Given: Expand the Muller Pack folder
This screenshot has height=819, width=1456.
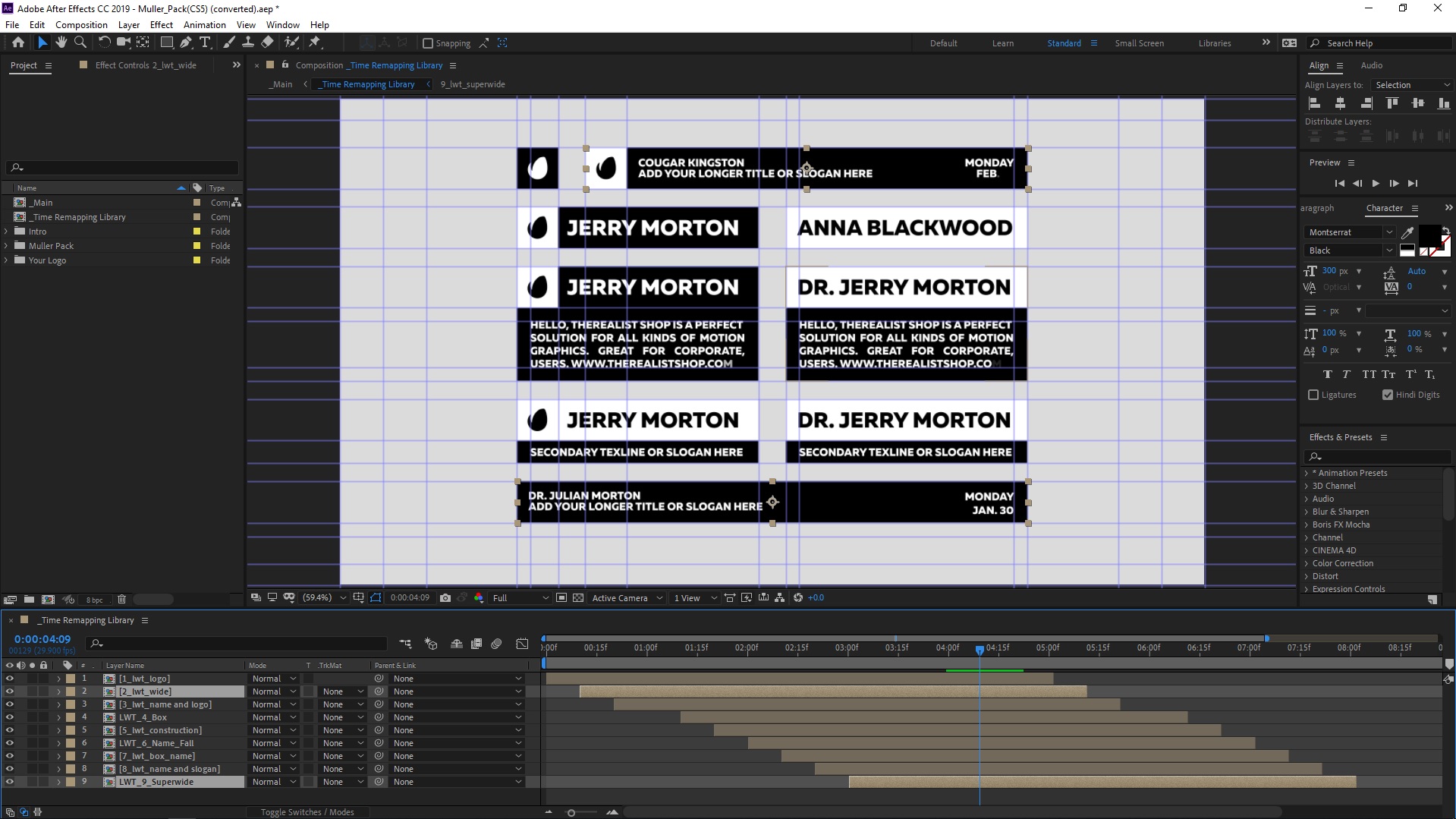Looking at the screenshot, I should [7, 246].
